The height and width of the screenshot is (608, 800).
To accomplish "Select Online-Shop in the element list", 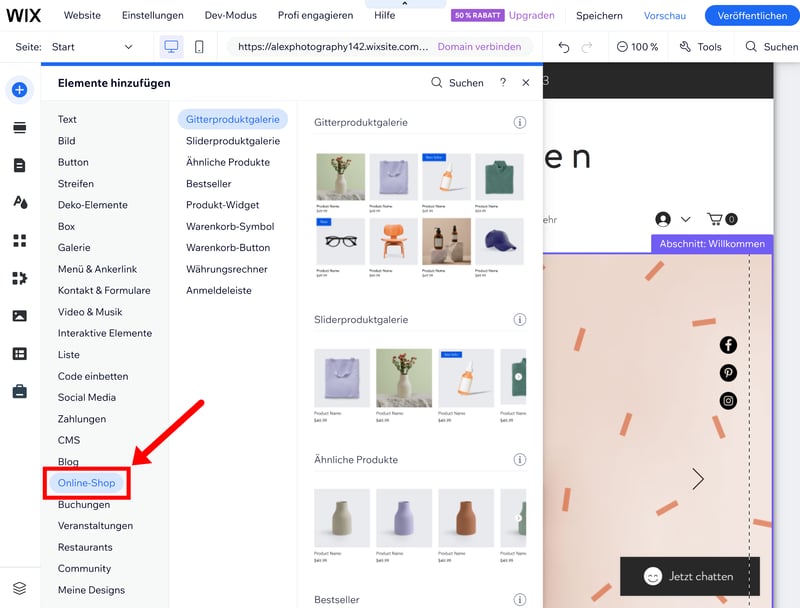I will coord(87,483).
